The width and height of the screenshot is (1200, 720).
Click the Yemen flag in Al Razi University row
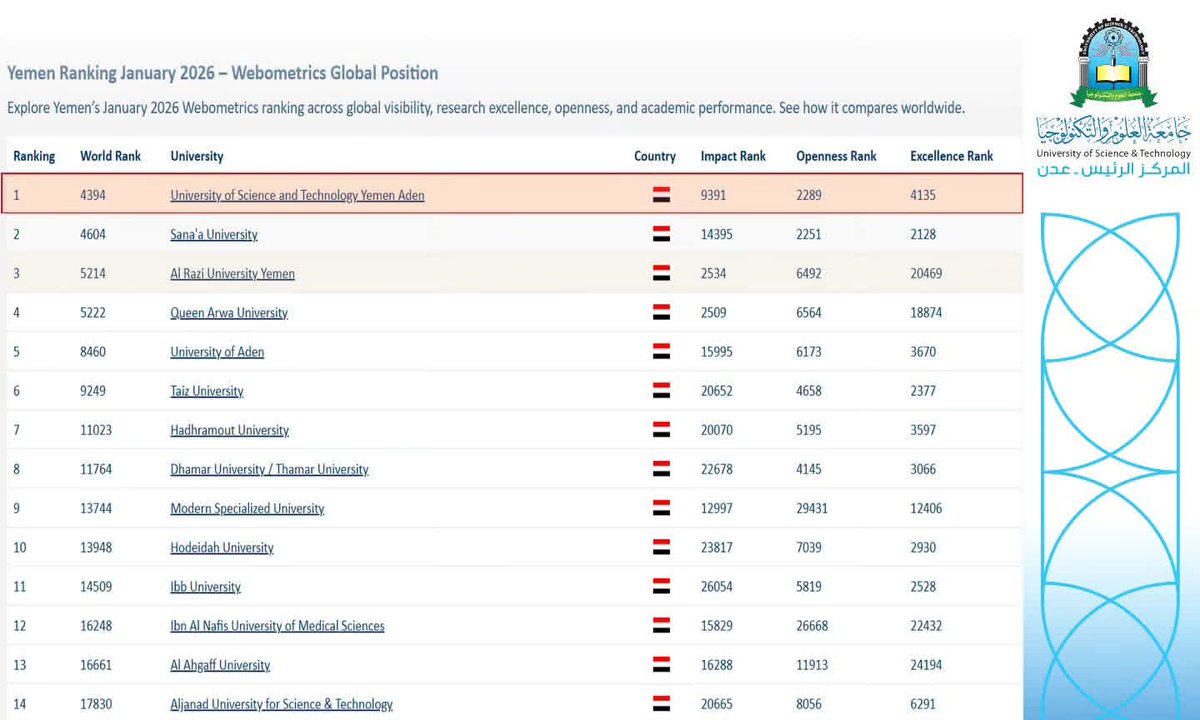coord(661,274)
